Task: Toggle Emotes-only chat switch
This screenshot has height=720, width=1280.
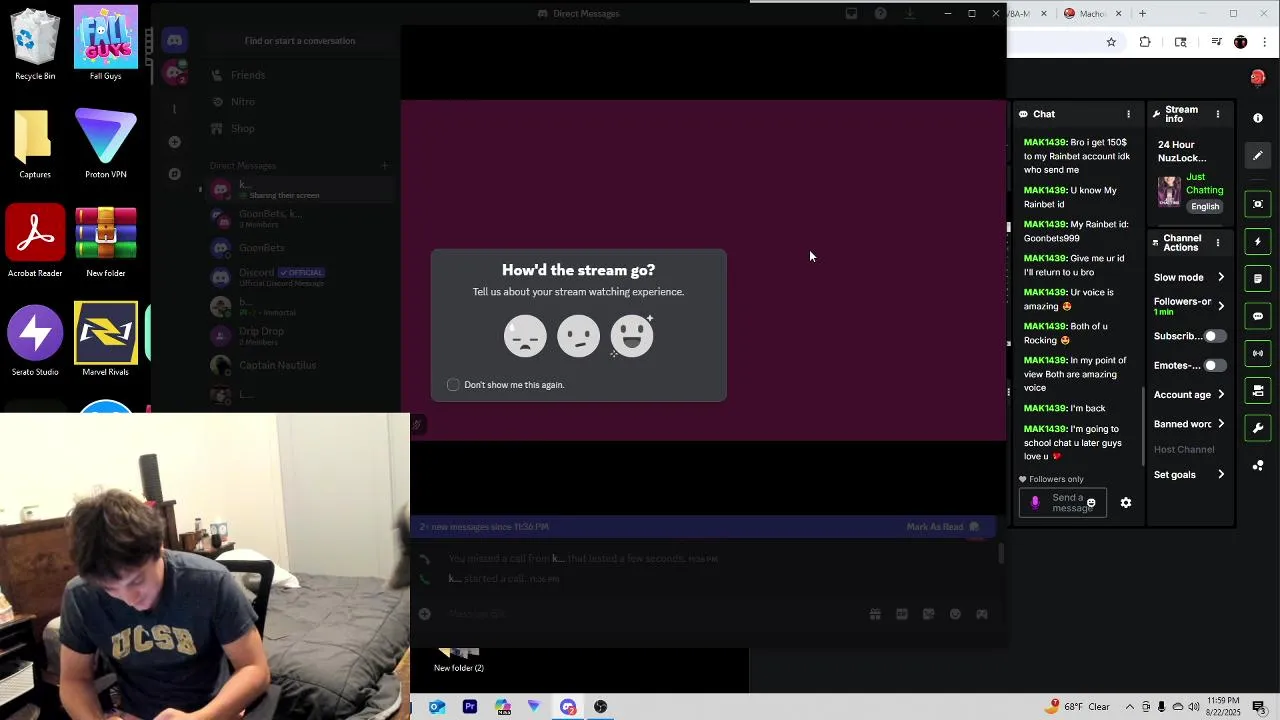Action: (x=1214, y=365)
